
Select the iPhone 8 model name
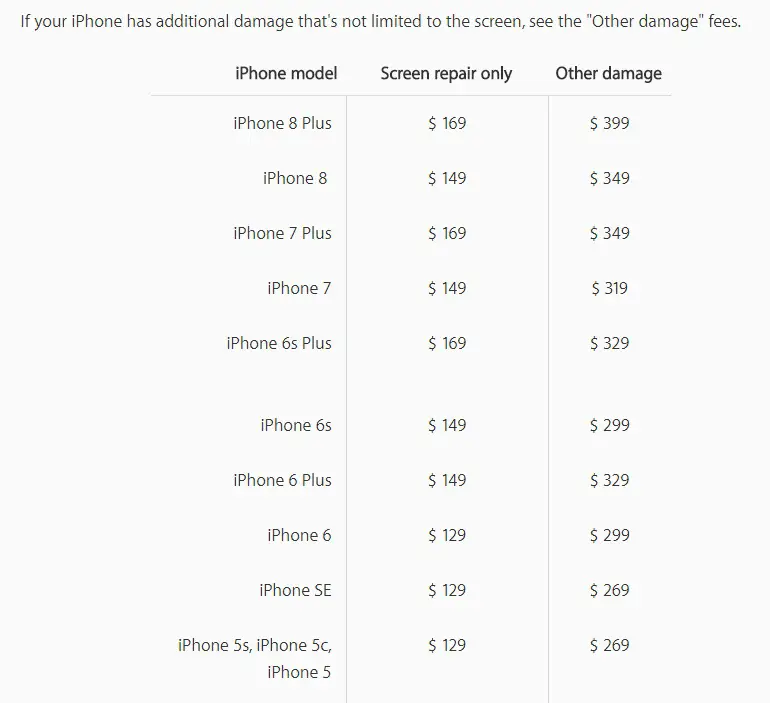tap(295, 178)
